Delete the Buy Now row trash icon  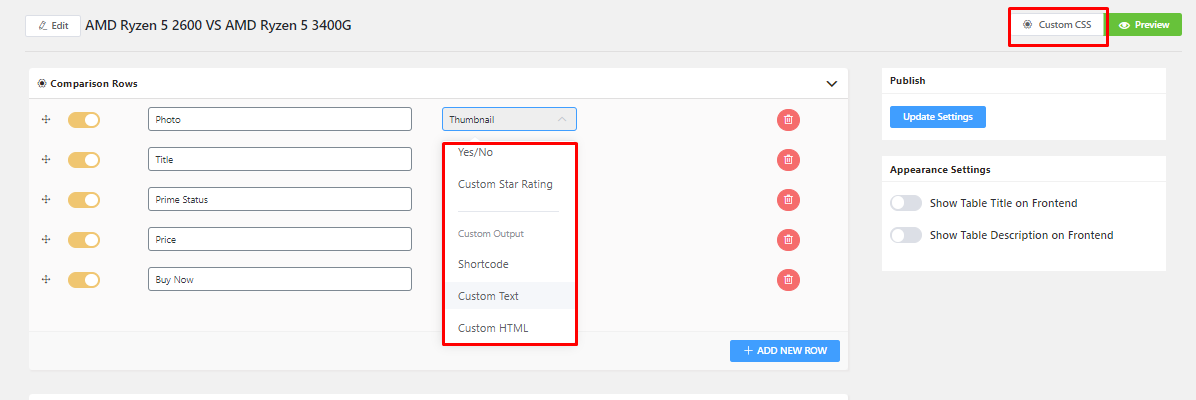coord(788,279)
